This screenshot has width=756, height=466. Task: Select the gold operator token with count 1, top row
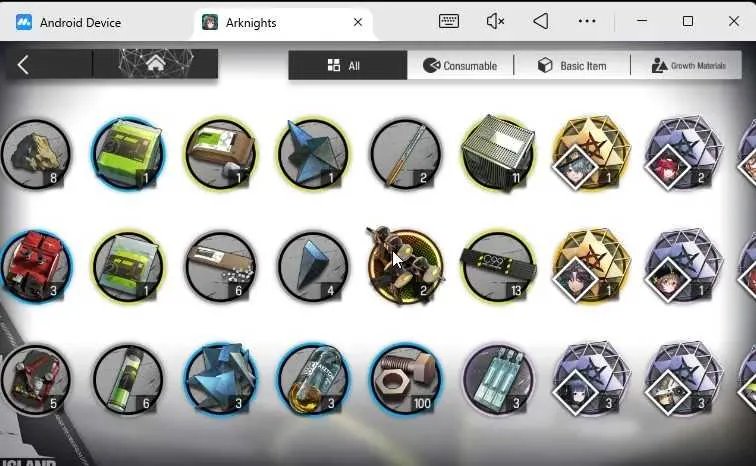point(591,153)
